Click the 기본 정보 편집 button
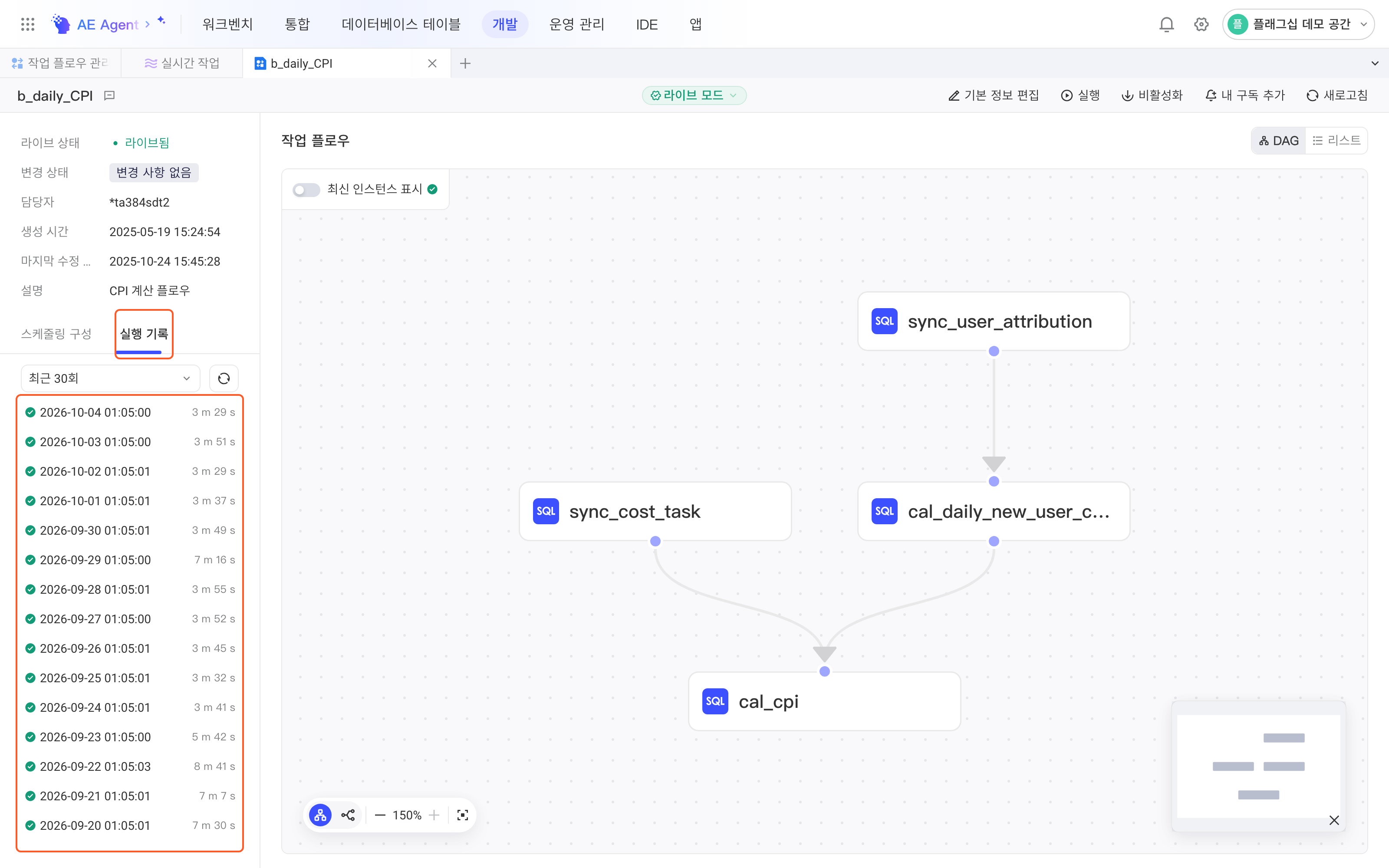This screenshot has height=868, width=1389. click(x=994, y=95)
